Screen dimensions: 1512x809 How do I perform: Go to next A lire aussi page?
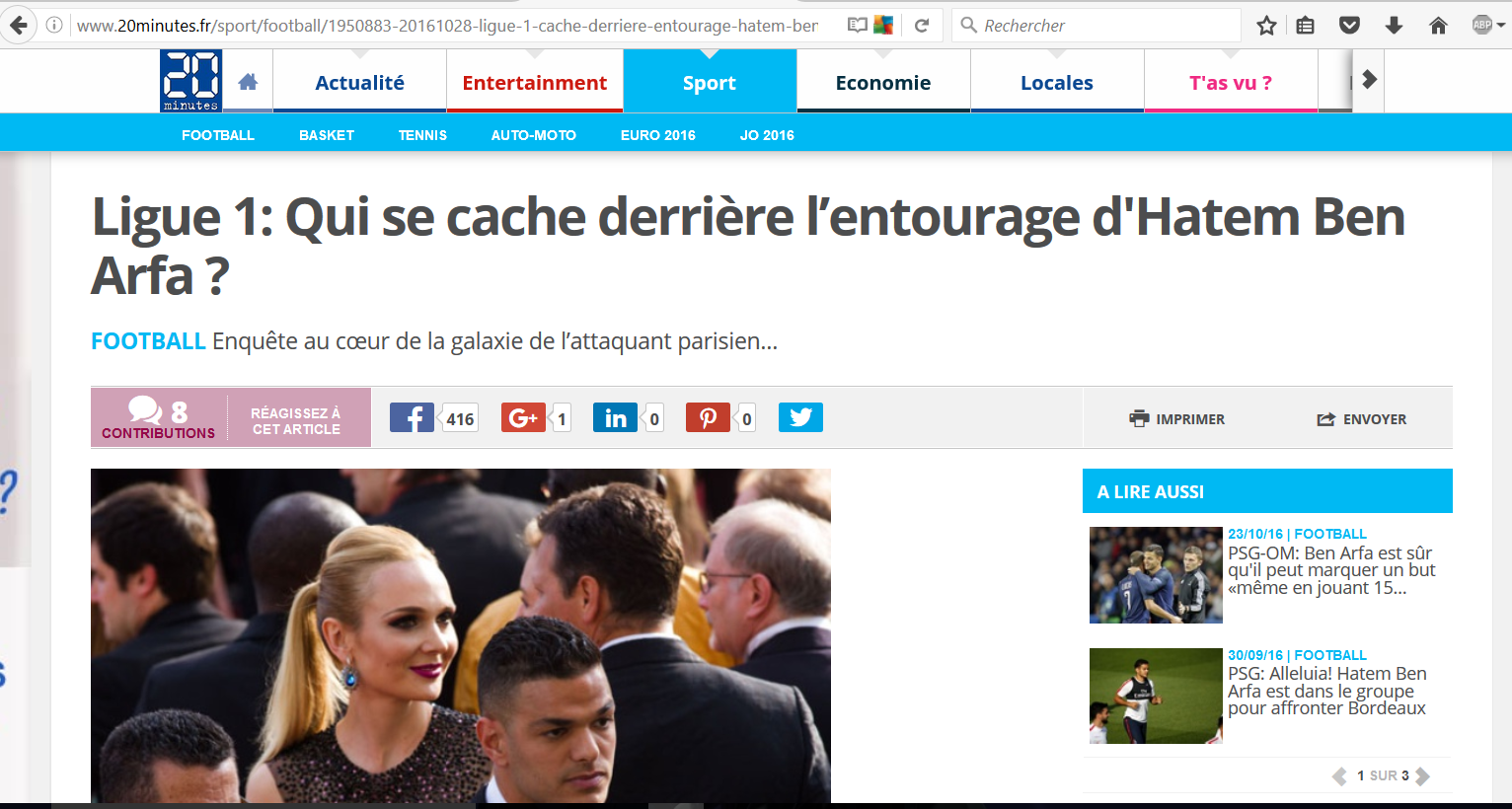(1422, 776)
